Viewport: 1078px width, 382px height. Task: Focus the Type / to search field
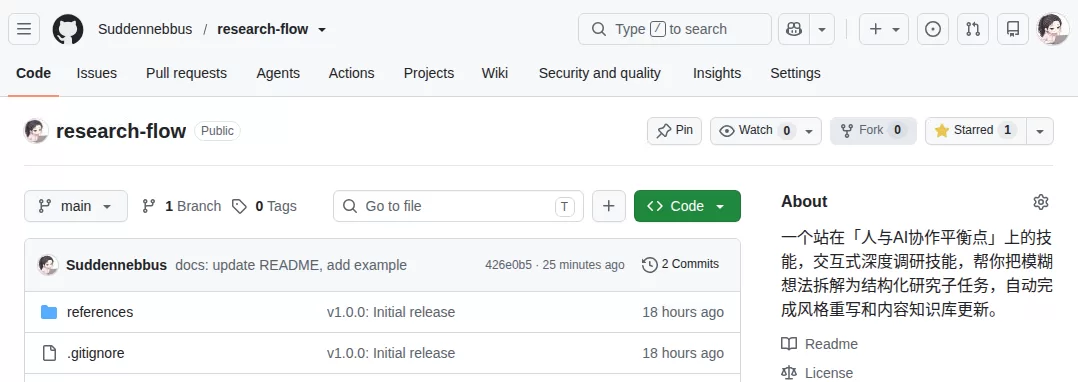674,29
